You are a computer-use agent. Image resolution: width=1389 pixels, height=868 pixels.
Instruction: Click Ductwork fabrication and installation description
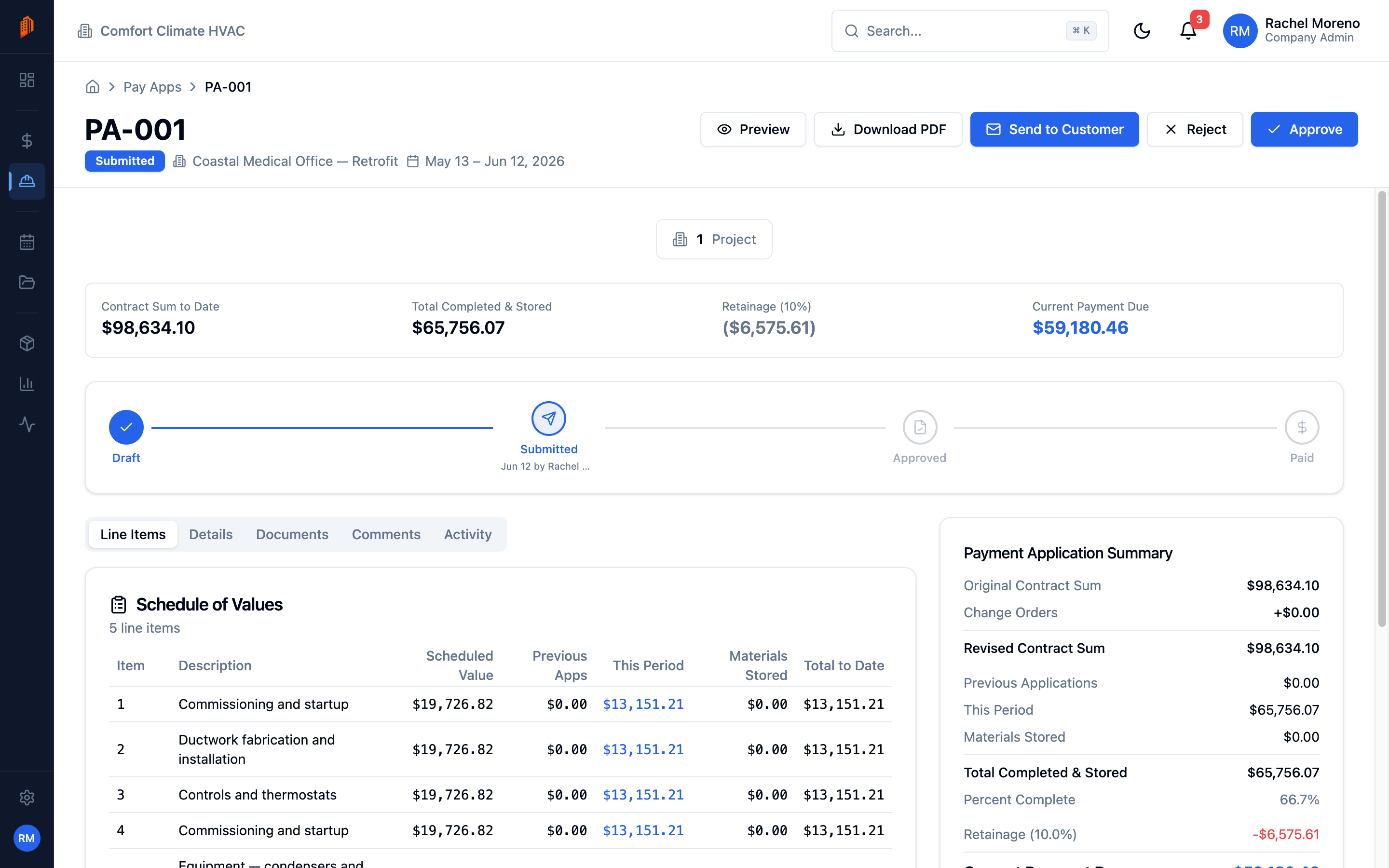[257, 750]
